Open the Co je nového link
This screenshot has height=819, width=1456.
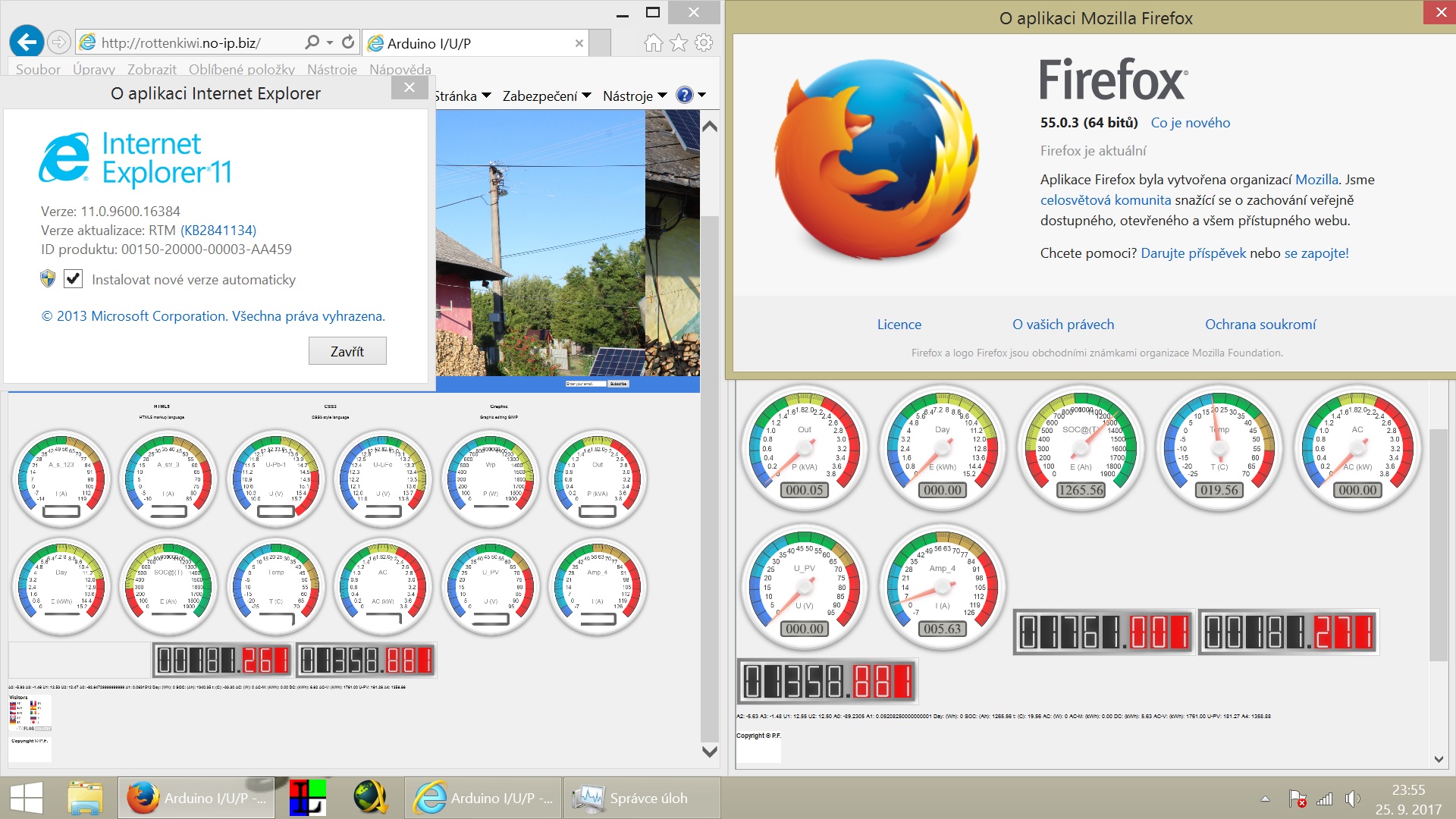pos(1190,123)
